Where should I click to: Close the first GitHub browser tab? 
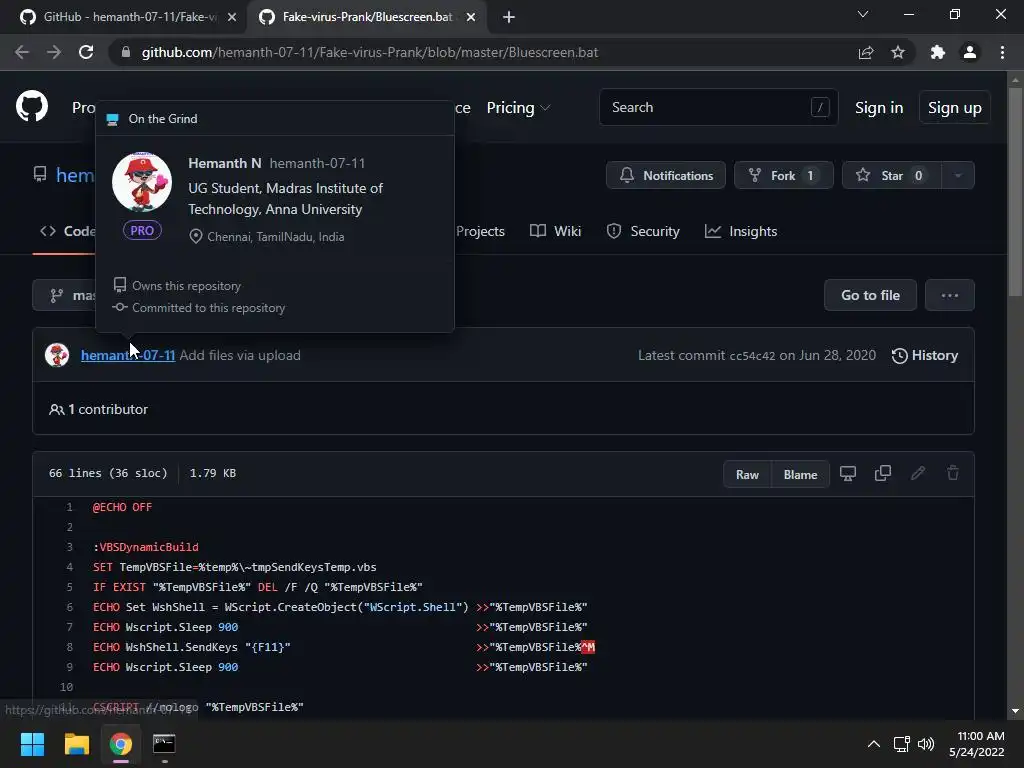[232, 17]
